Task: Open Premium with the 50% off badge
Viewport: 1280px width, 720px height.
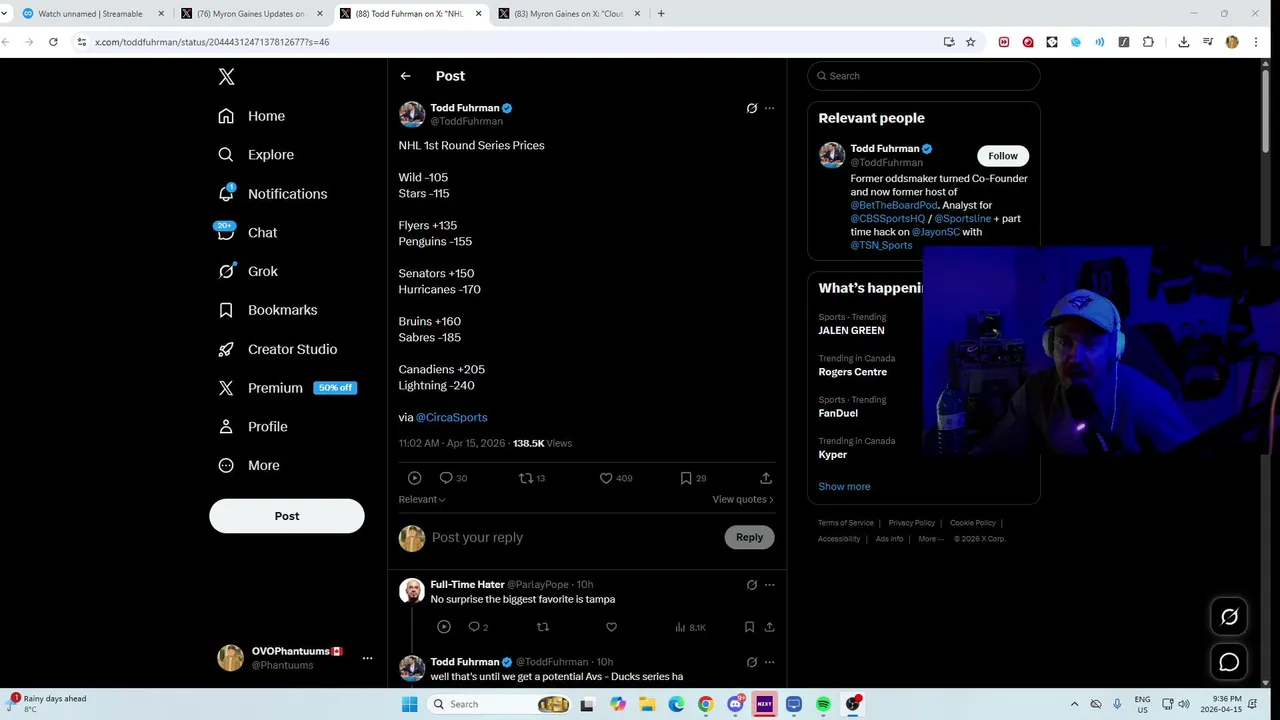Action: click(x=287, y=388)
